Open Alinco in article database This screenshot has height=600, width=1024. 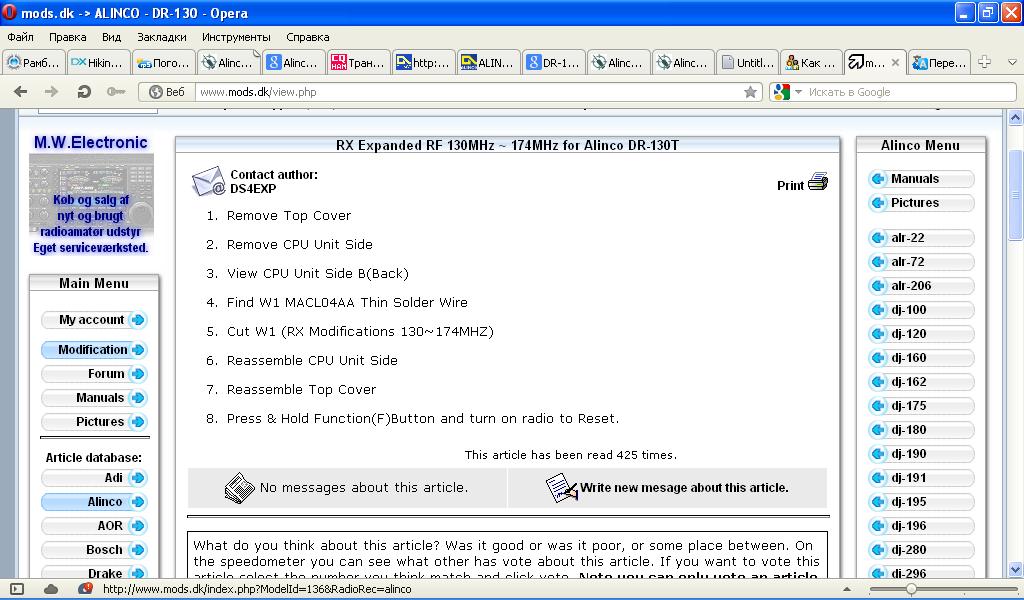pos(93,502)
